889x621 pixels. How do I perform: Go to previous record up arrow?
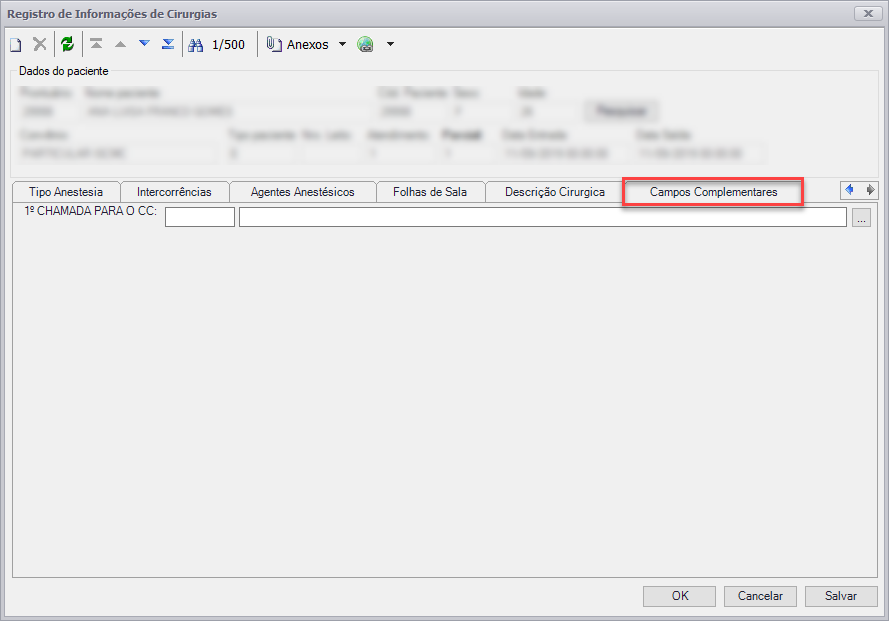point(120,44)
